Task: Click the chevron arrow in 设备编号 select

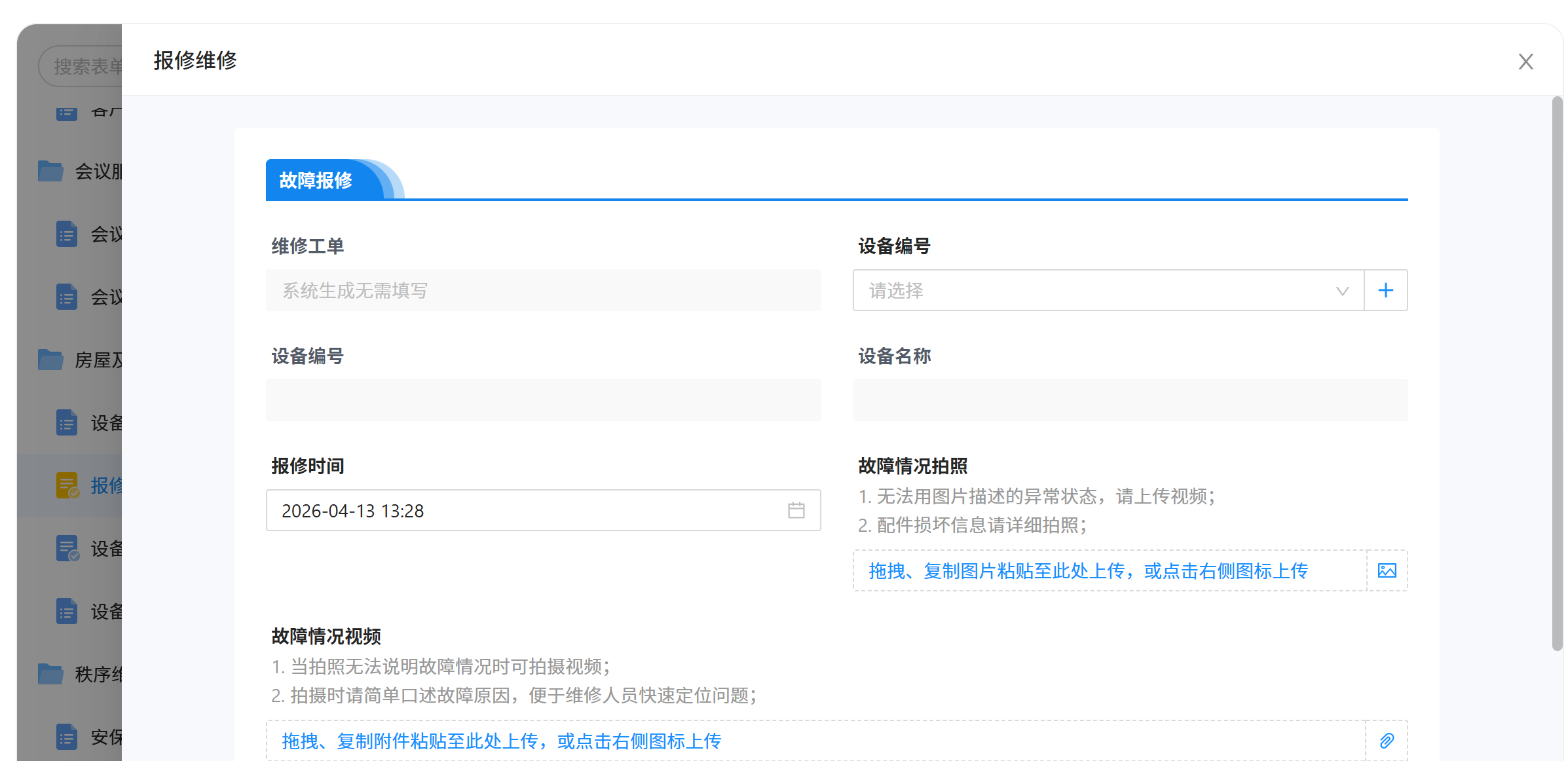Action: tap(1342, 291)
